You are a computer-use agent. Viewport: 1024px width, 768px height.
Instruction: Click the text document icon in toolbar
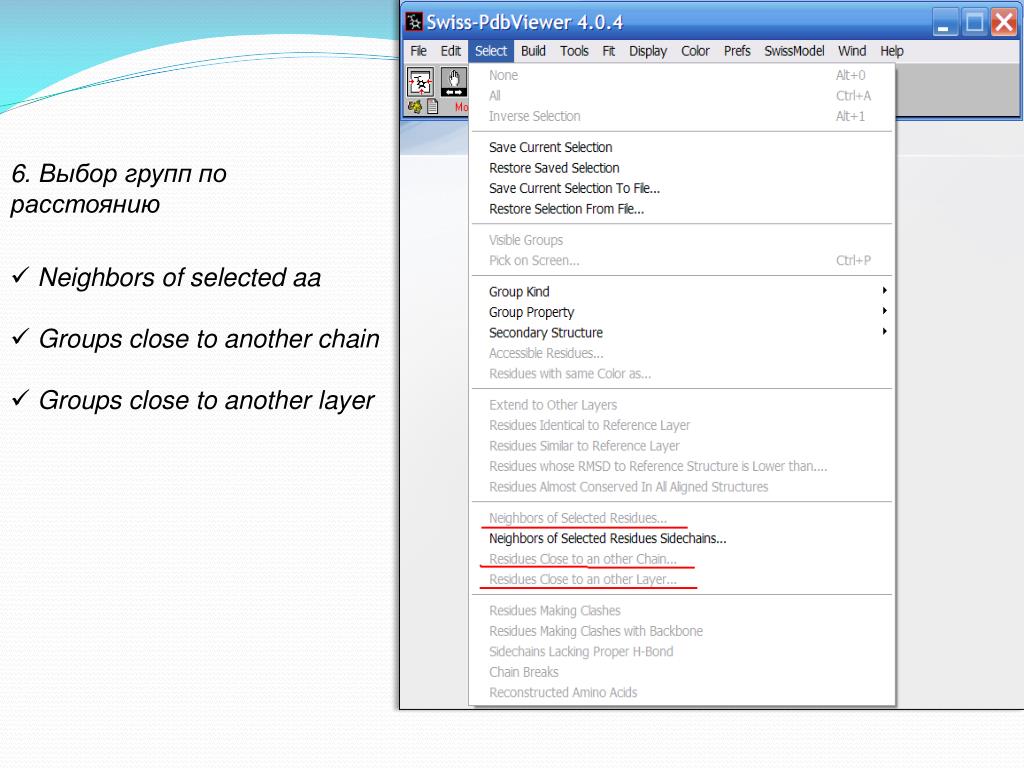click(432, 106)
